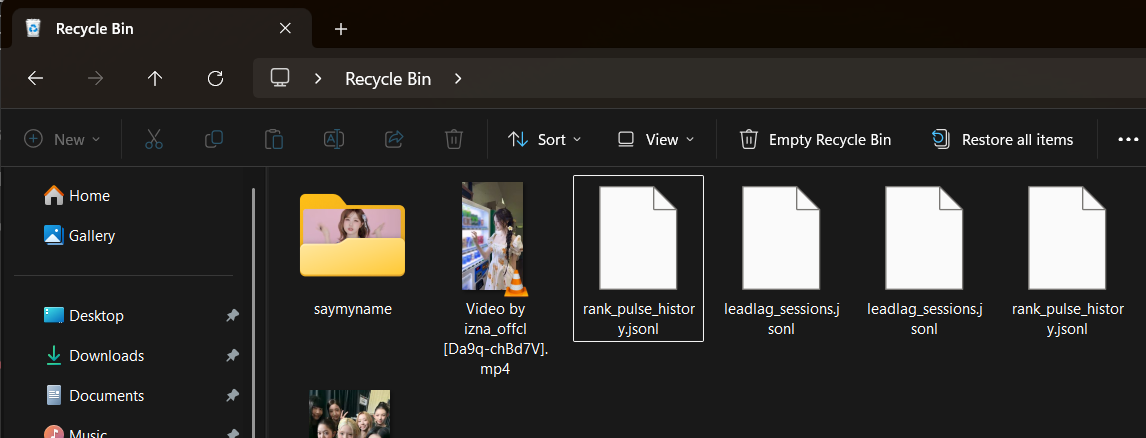Click the Cut scissors icon
Screen dimensions: 1146x438
coord(153,139)
